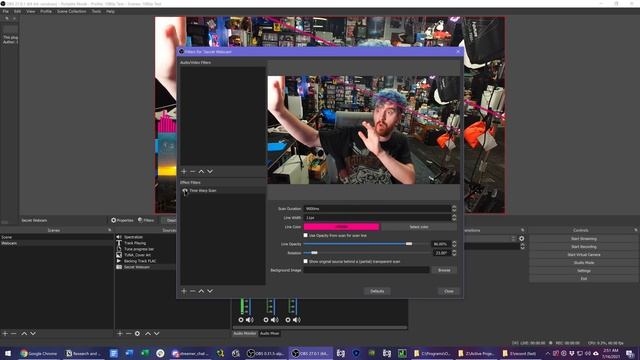Image resolution: width=640 pixels, height=360 pixels.
Task: Remove selected audio/video filter with minus icon
Action: [193, 171]
